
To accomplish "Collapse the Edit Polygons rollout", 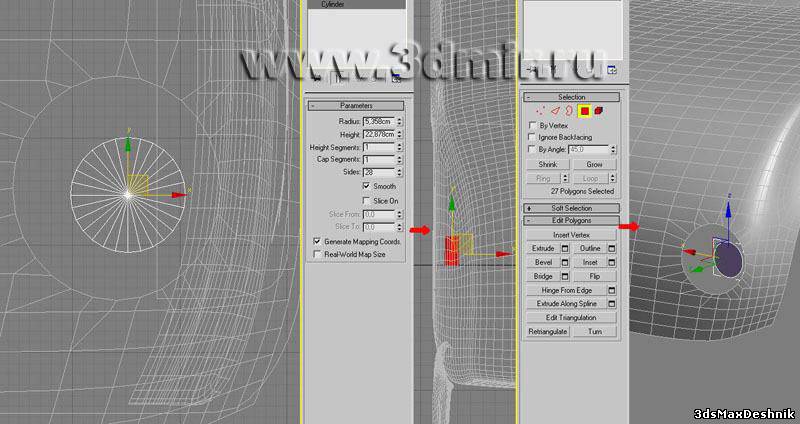I will point(572,220).
